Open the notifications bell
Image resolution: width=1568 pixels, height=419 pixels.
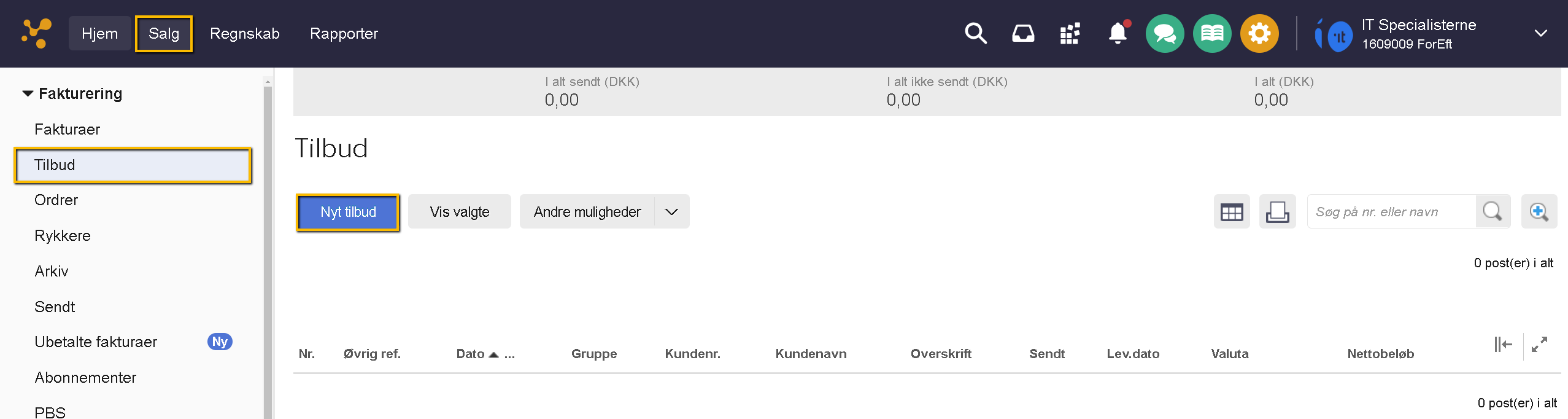click(x=1118, y=33)
